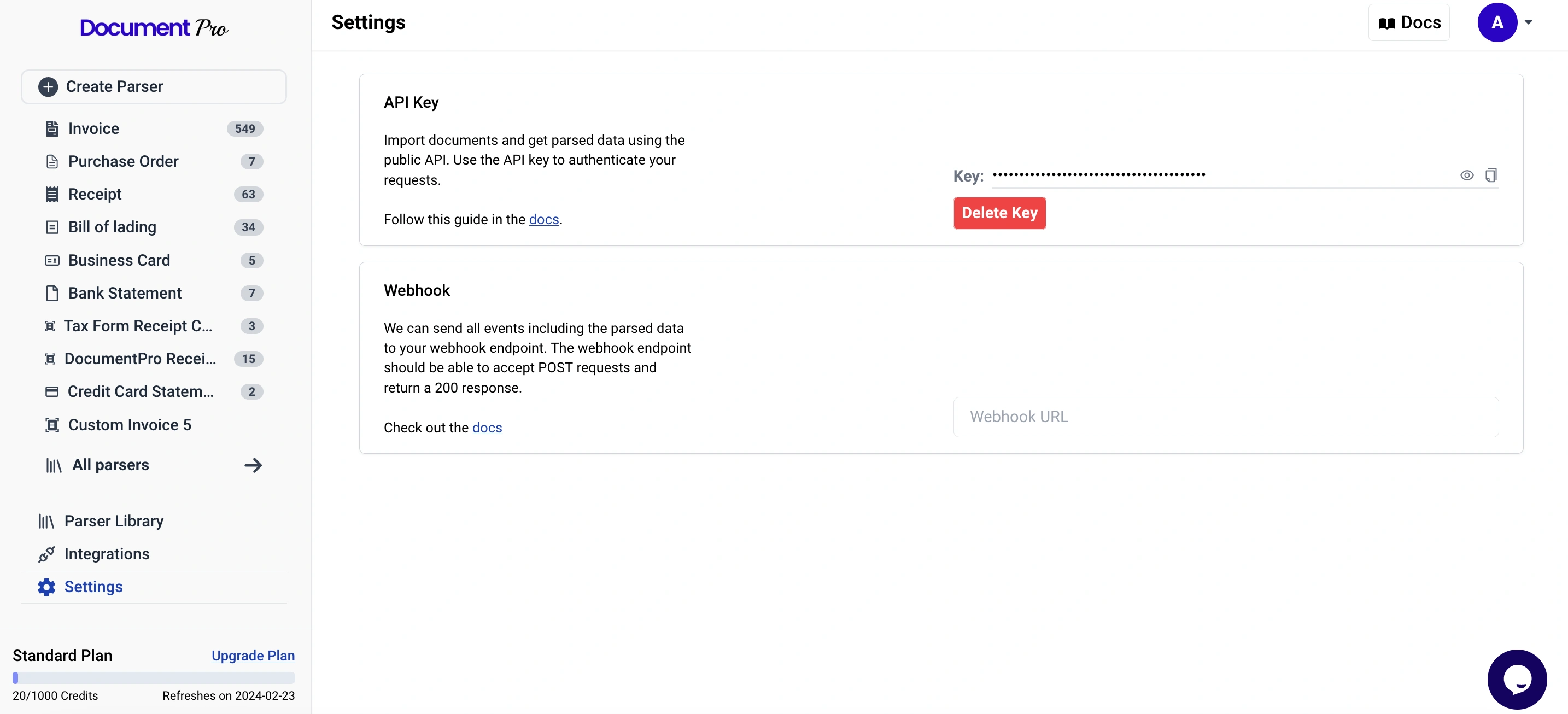Select Upgrade Plan link
The height and width of the screenshot is (714, 1568).
(253, 655)
